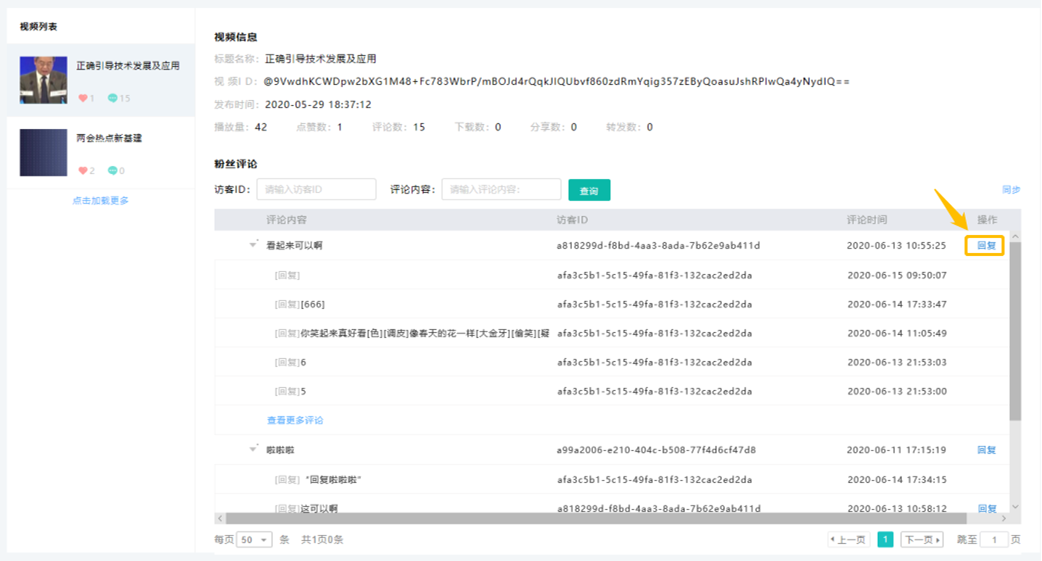Image resolution: width=1042 pixels, height=561 pixels.
Task: Reply to the 看起来可以啊 comment via 回复
Action: (x=985, y=245)
